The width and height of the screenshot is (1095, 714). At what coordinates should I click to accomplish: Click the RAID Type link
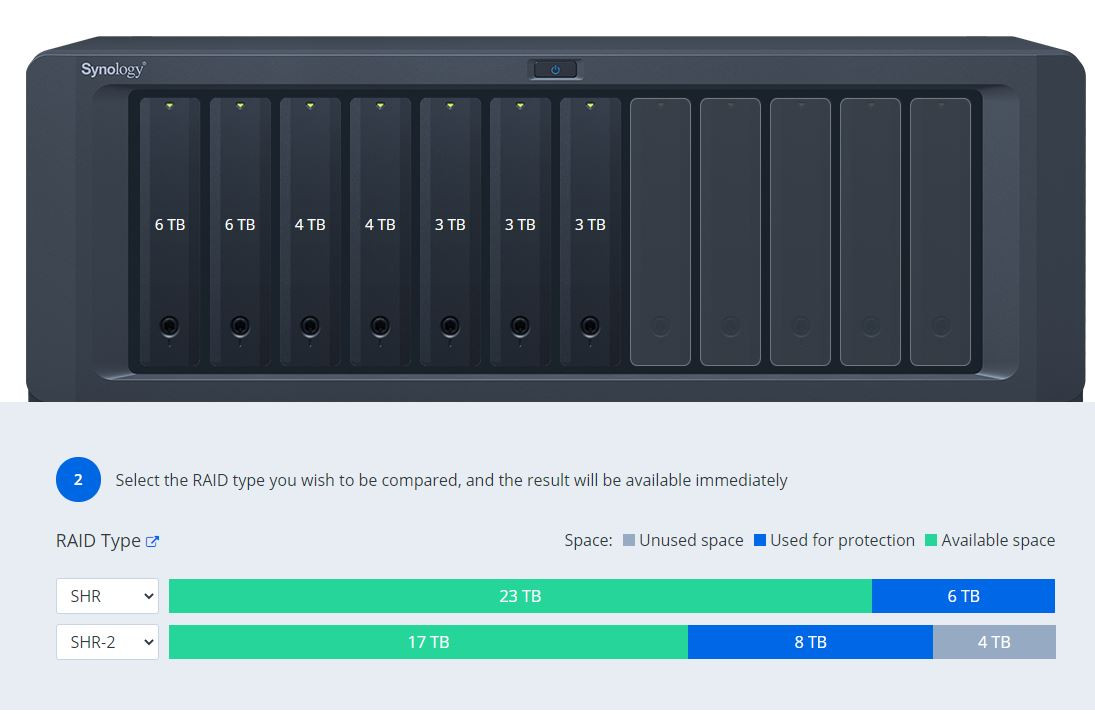coord(97,541)
